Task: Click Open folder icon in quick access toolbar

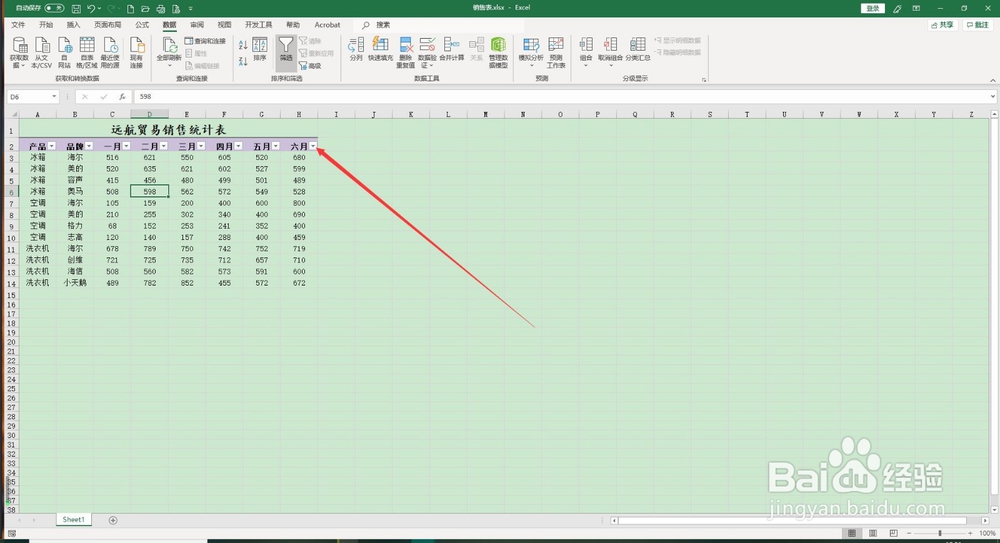Action: click(x=145, y=8)
